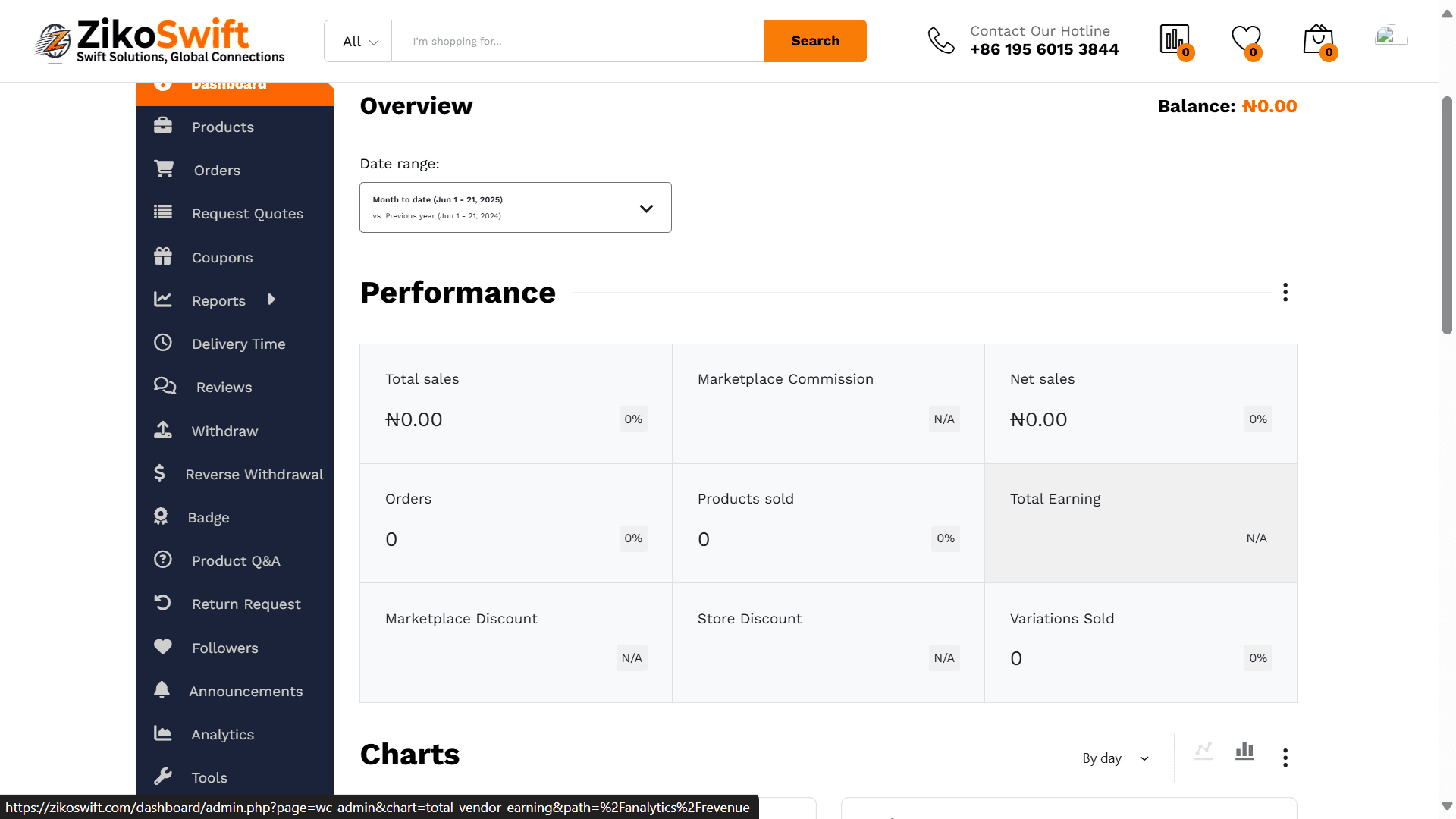The width and height of the screenshot is (1456, 819).
Task: Open the Performance section options menu
Action: 1285,293
